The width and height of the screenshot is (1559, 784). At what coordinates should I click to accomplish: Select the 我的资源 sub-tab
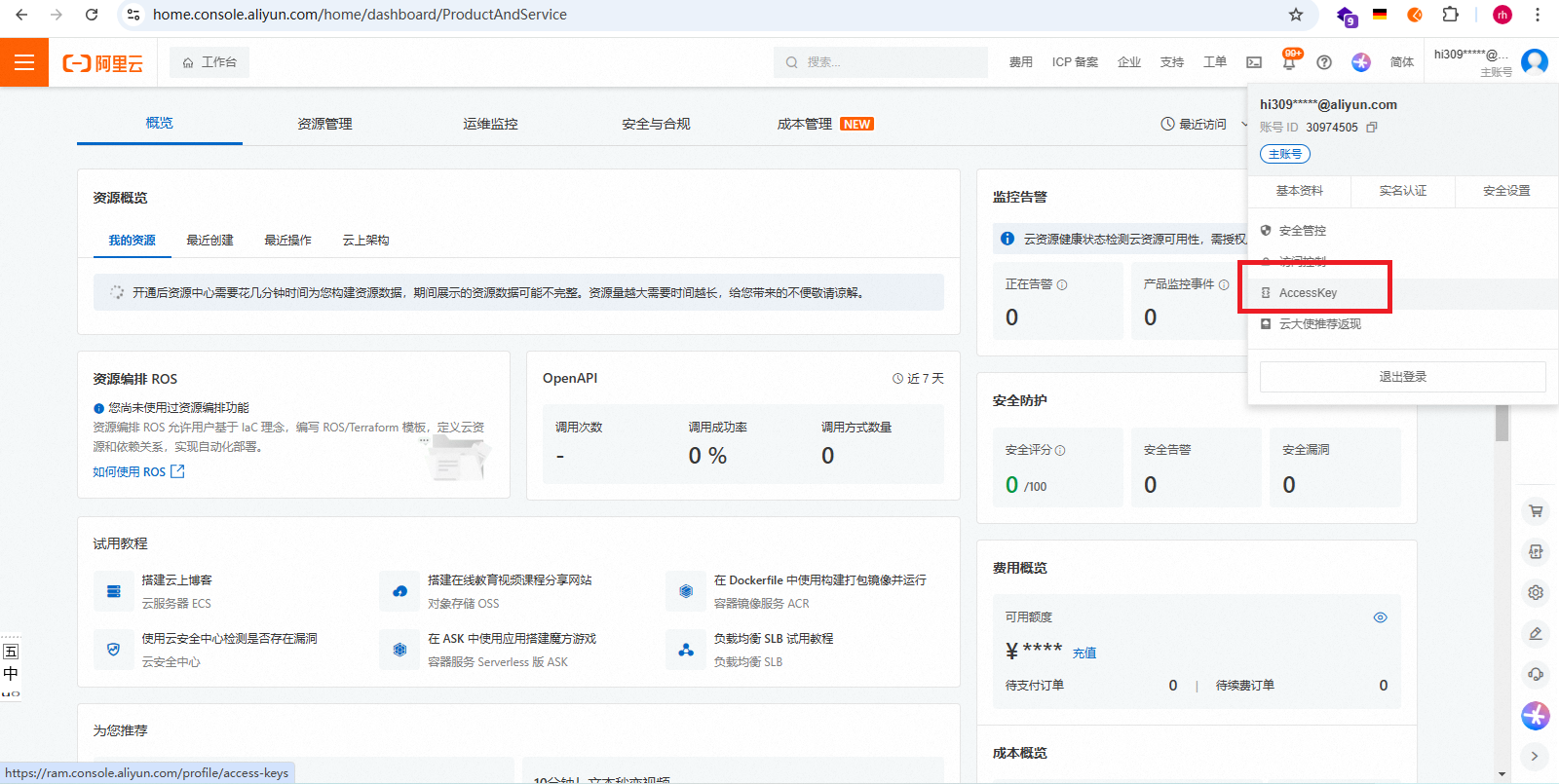(133, 241)
